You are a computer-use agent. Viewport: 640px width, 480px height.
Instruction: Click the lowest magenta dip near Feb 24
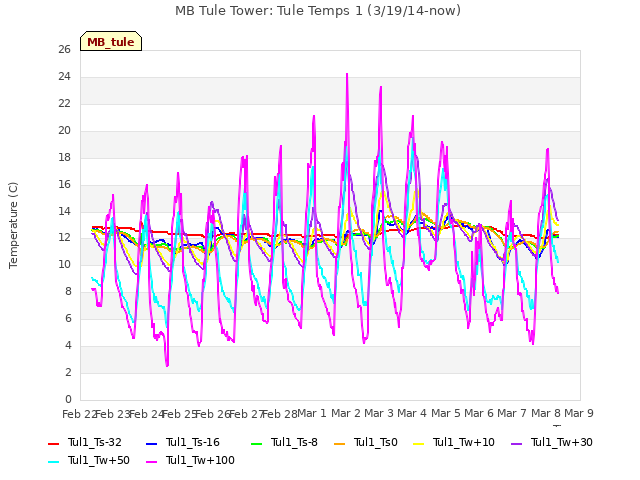click(167, 365)
